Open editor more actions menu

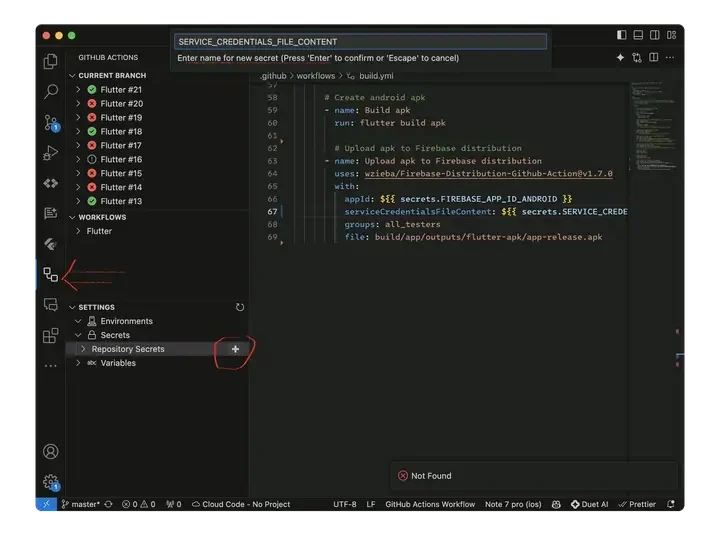pyautogui.click(x=670, y=57)
